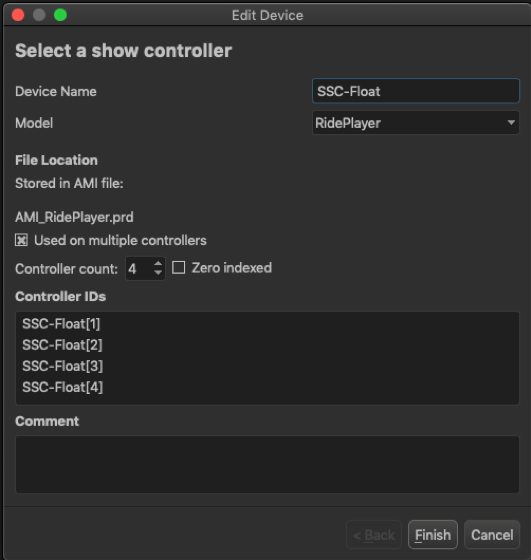The image size is (531, 560).
Task: Select SSC-Float[2] in Controller IDs
Action: (x=62, y=345)
